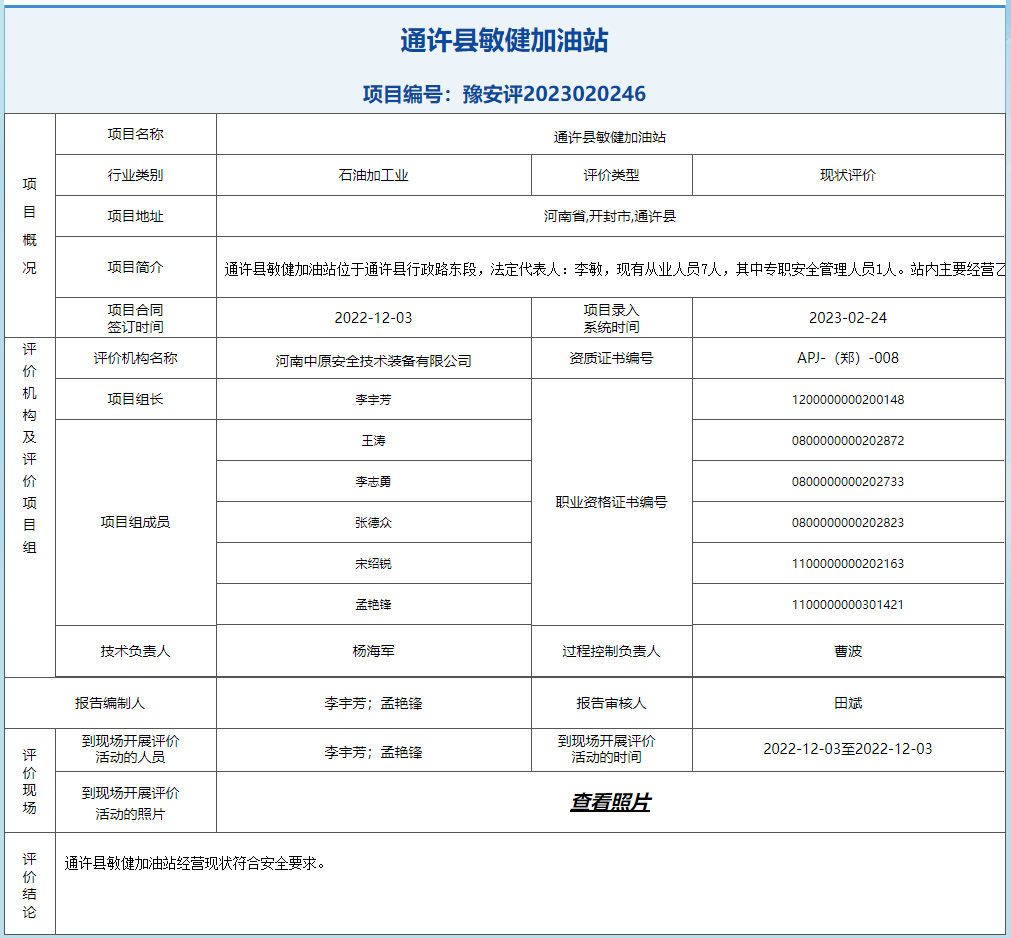
Task: Click the 技术负责人 label cell
Action: click(x=135, y=651)
